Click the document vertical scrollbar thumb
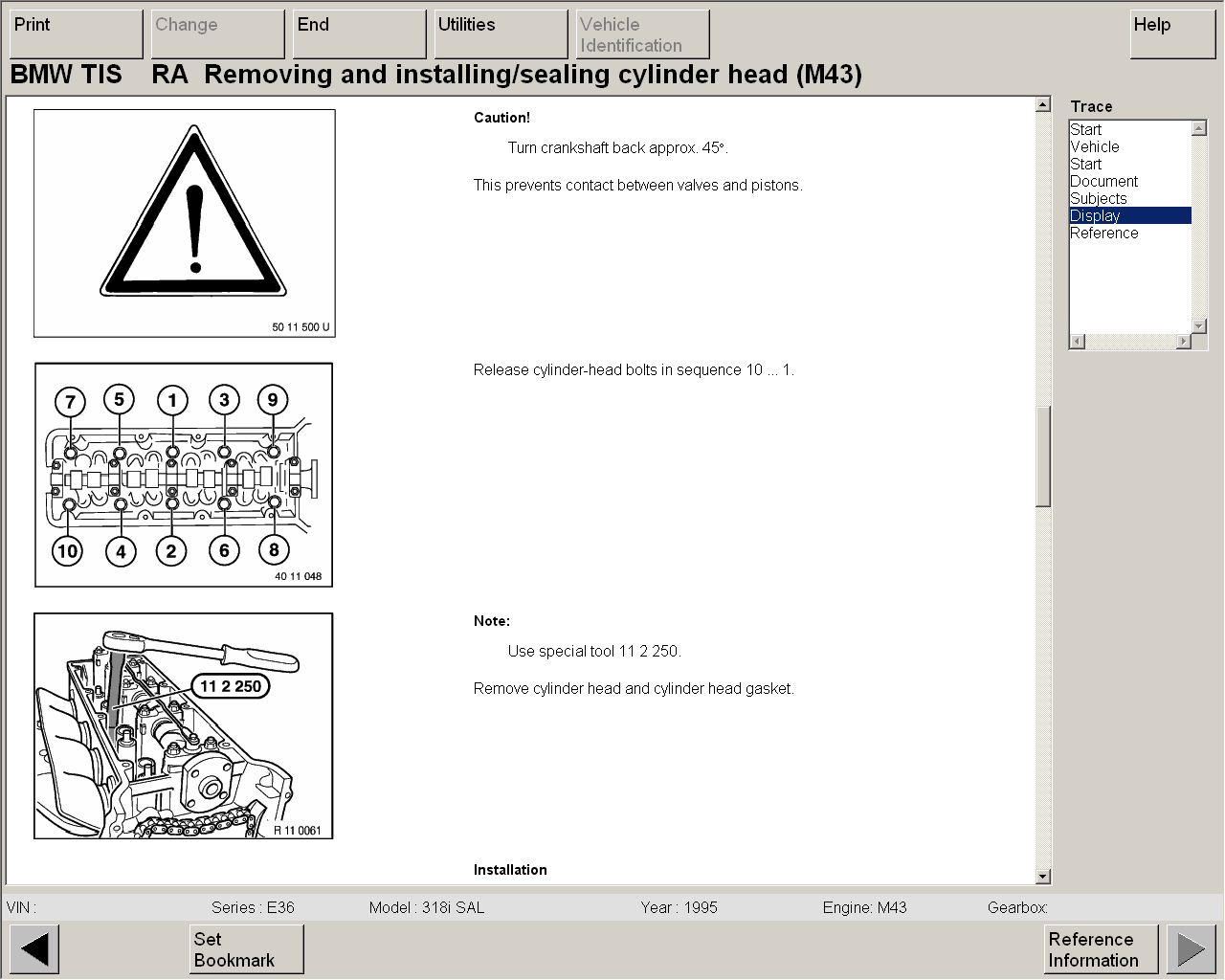Viewport: 1225px width, 980px height. coord(1043,457)
